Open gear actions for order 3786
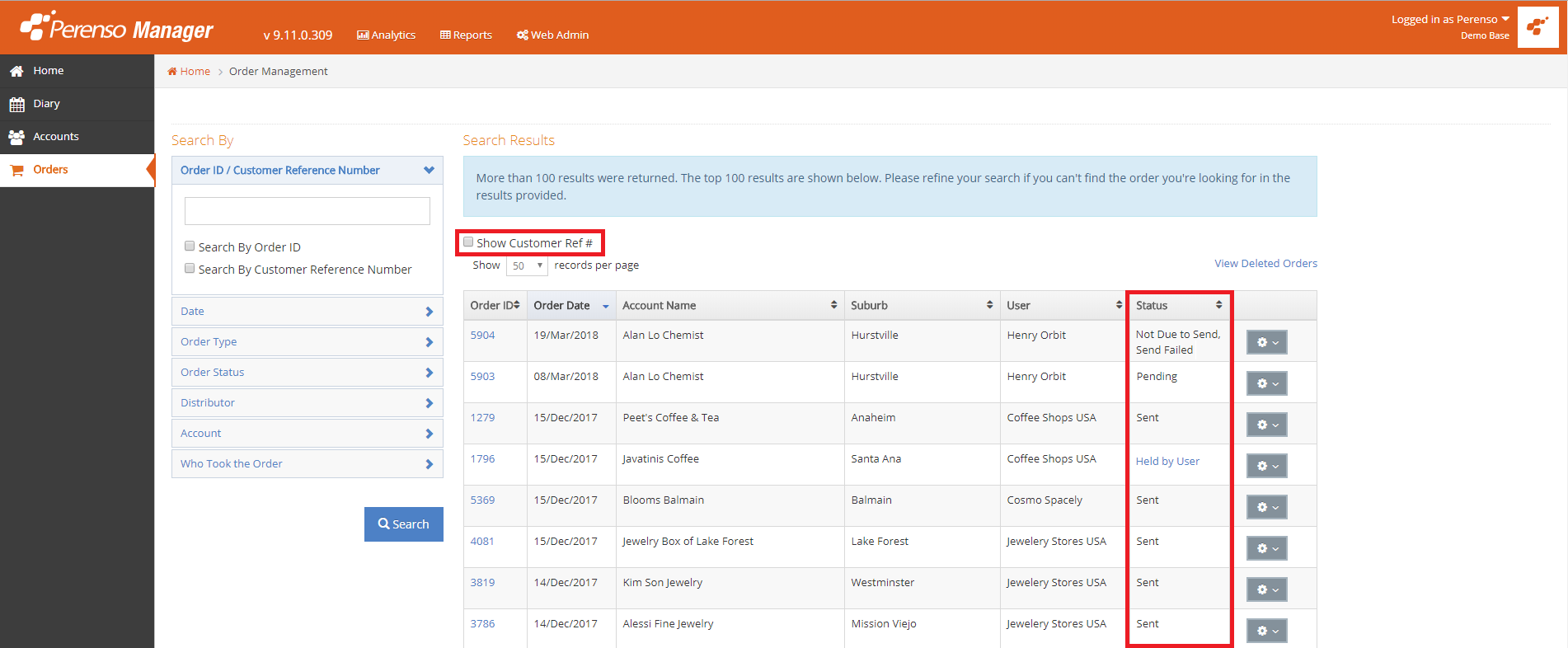Image resolution: width=1568 pixels, height=648 pixels. (x=1266, y=631)
